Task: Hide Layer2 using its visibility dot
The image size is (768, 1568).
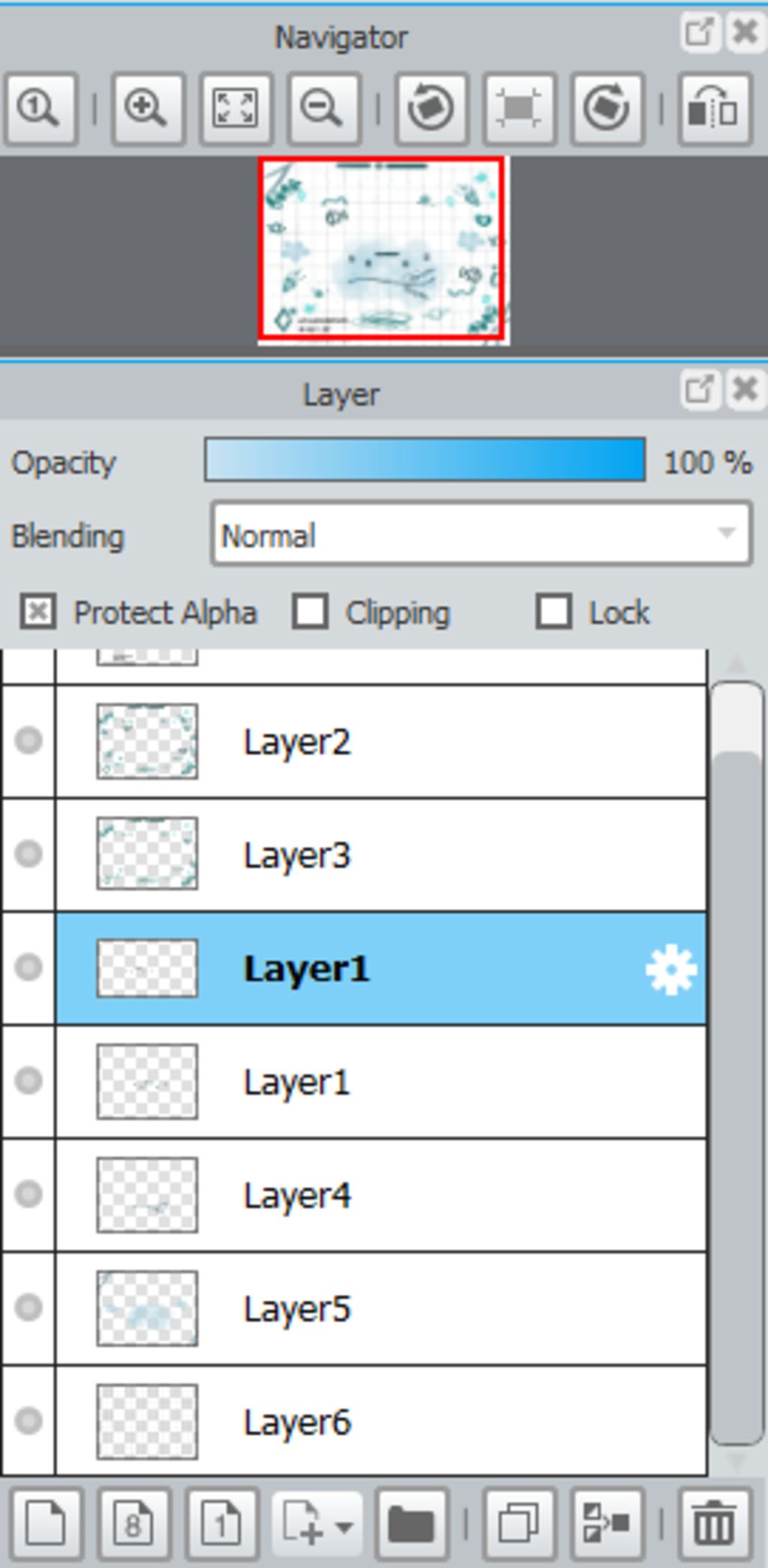Action: (28, 740)
